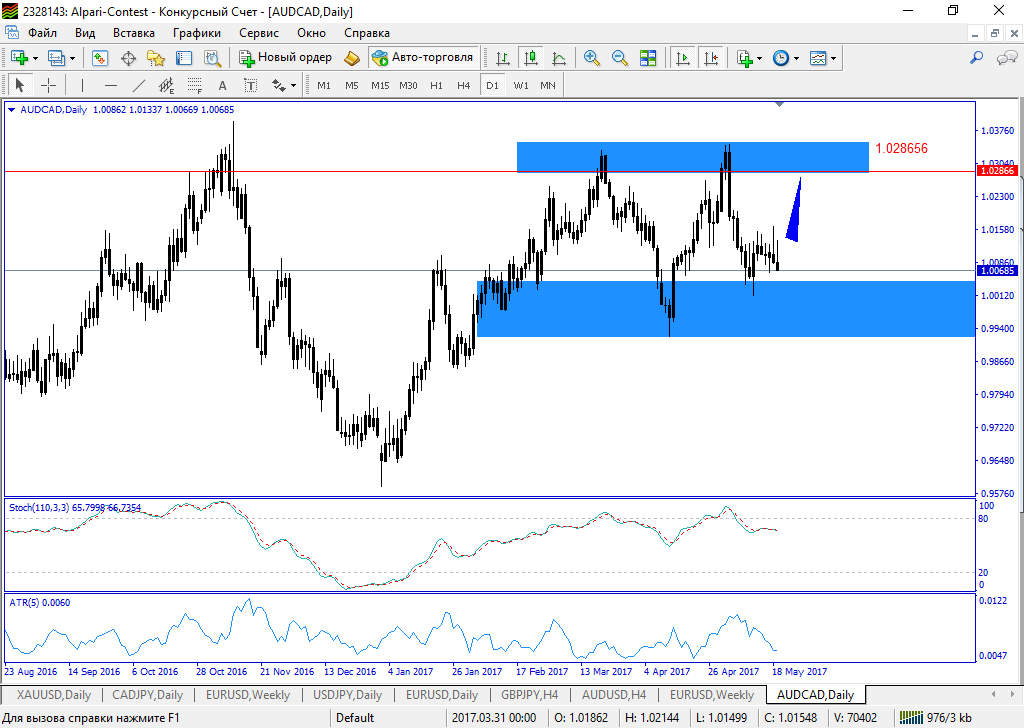Open the search magnifier icon

(x=976, y=58)
